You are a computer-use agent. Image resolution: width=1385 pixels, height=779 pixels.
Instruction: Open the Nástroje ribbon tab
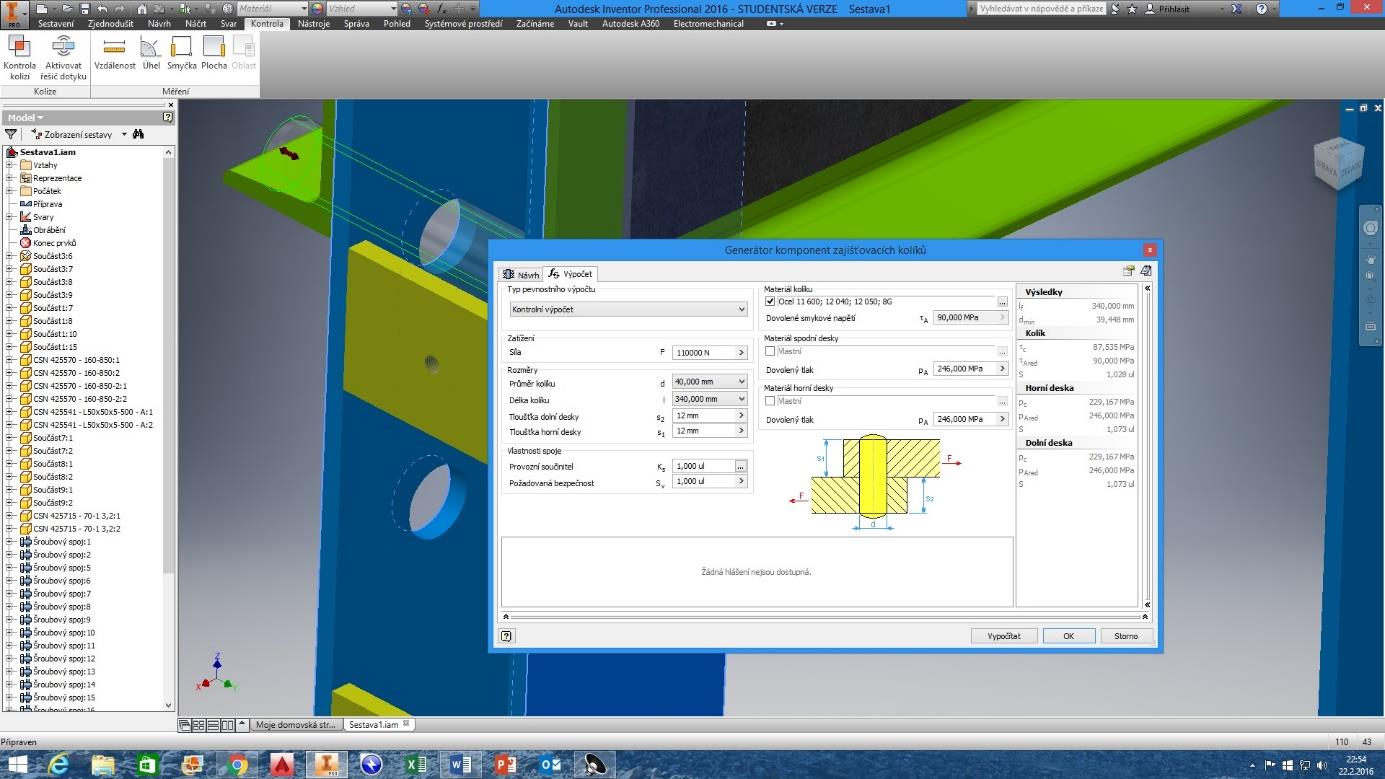[x=313, y=23]
